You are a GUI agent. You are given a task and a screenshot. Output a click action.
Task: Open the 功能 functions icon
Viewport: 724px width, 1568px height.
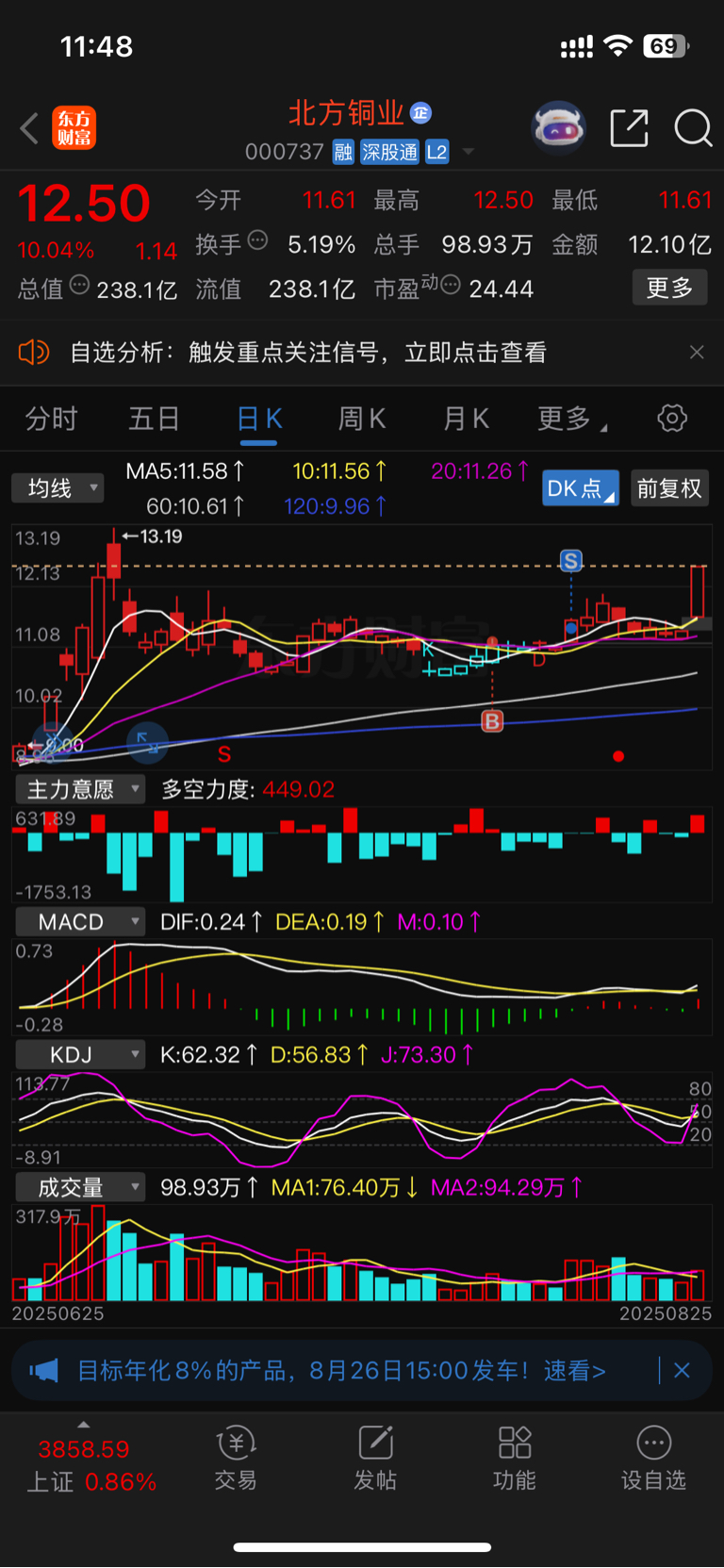[x=515, y=1458]
